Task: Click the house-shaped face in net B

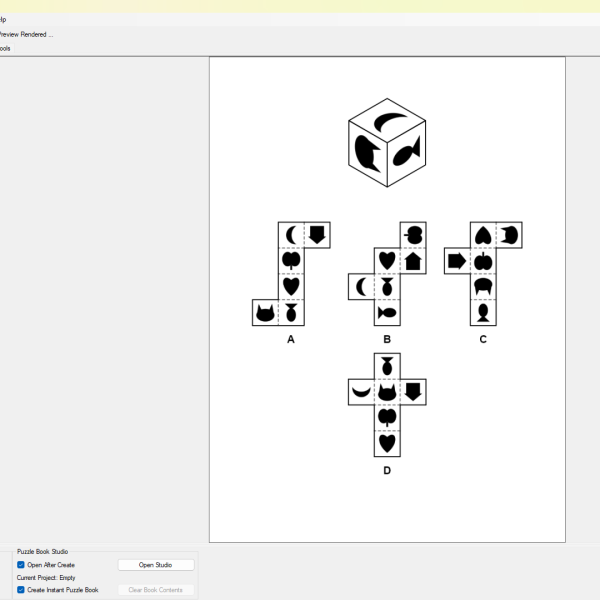Action: 413,261
